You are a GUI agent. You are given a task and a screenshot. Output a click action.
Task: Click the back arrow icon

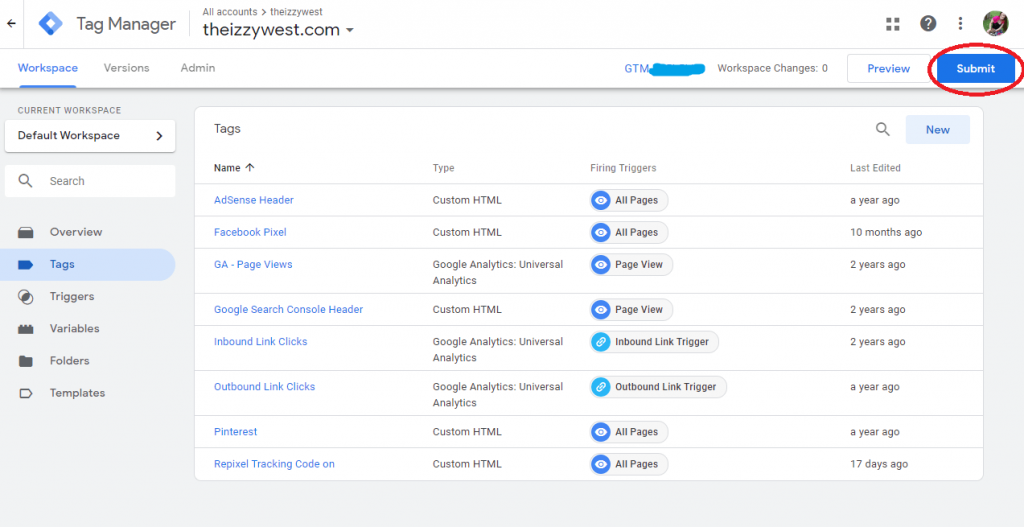click(11, 24)
